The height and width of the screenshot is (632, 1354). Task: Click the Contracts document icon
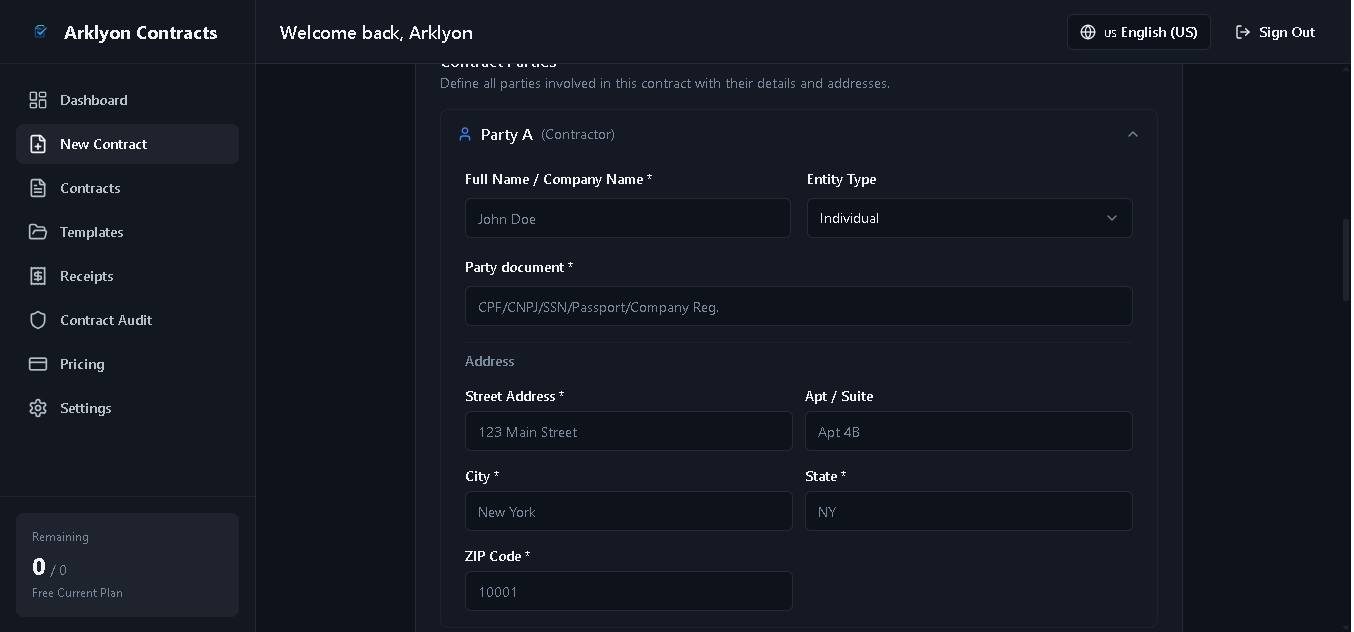click(x=38, y=188)
